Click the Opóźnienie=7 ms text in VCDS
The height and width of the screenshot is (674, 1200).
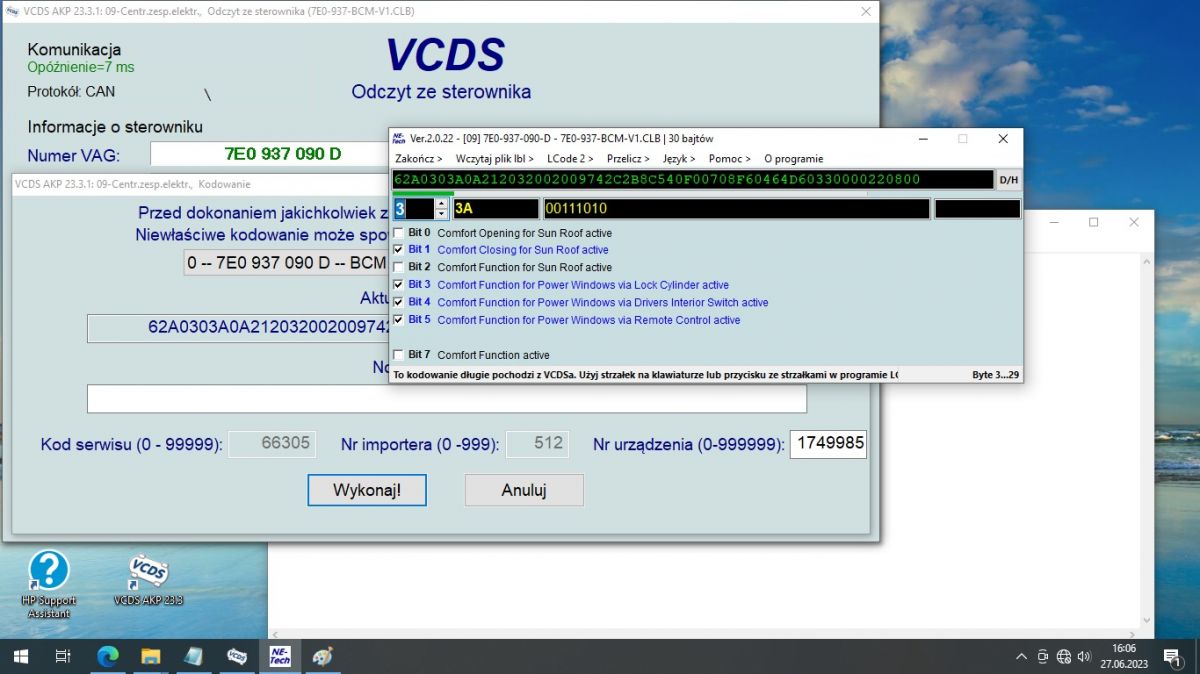click(x=81, y=67)
